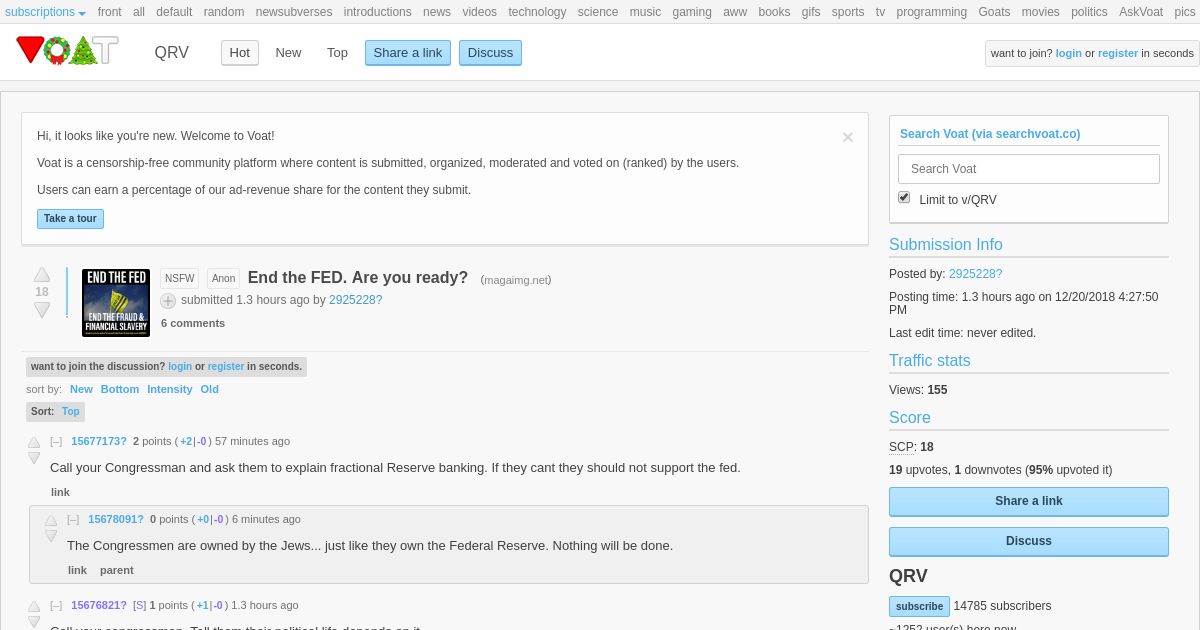
Task: Collapse comment 15678091 with [–] toggle
Action: (73, 519)
